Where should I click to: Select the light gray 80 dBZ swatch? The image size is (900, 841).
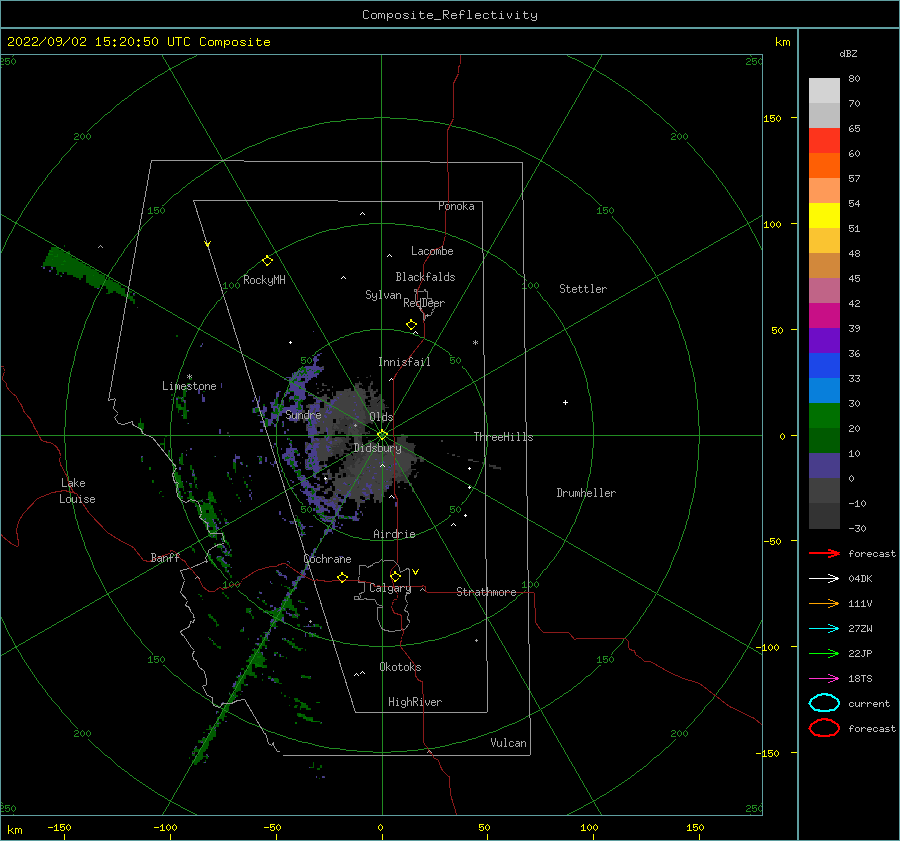(x=824, y=91)
